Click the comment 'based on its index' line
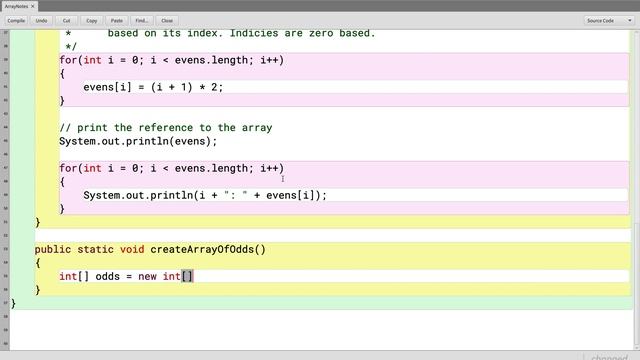The height and width of the screenshot is (360, 640). 241,33
